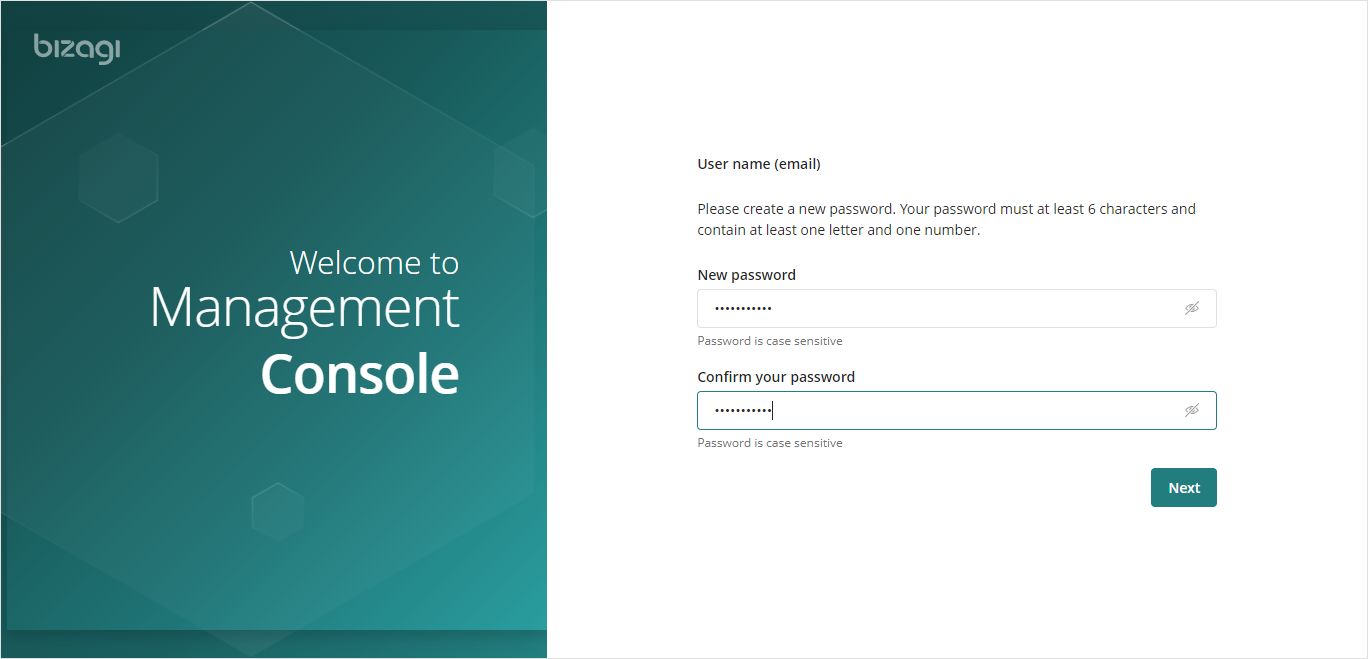Click the small hexagon under the Console heading

click(x=277, y=512)
